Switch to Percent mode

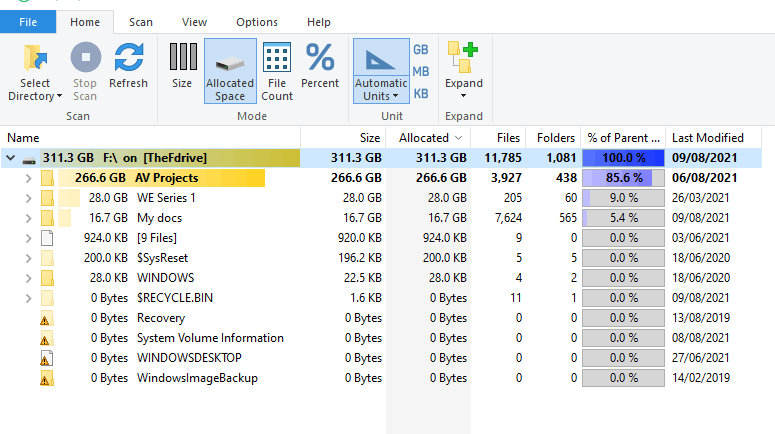point(320,66)
